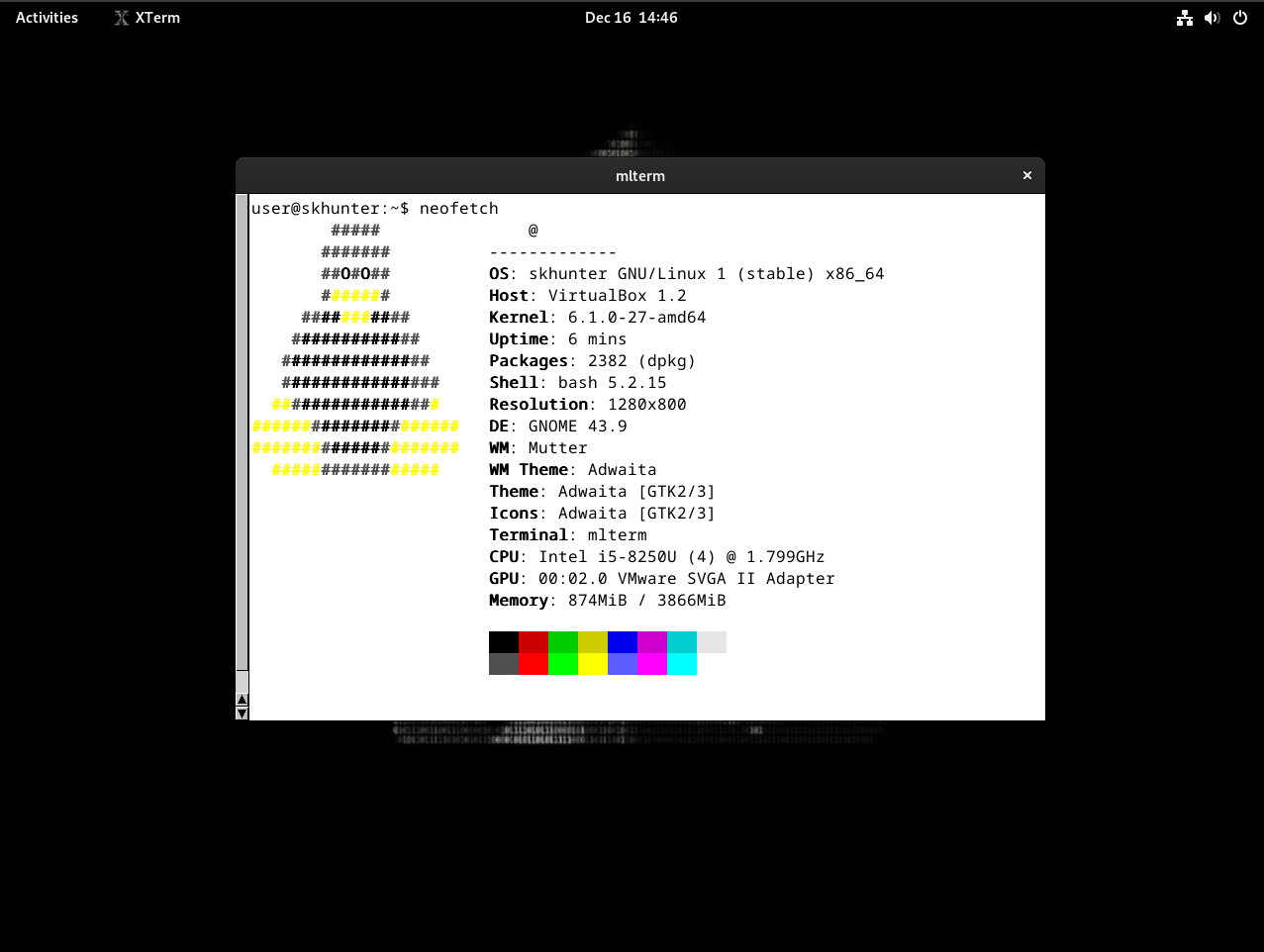The image size is (1264, 952).
Task: Select the cyan swatch in neofetch palette
Action: [x=682, y=641]
